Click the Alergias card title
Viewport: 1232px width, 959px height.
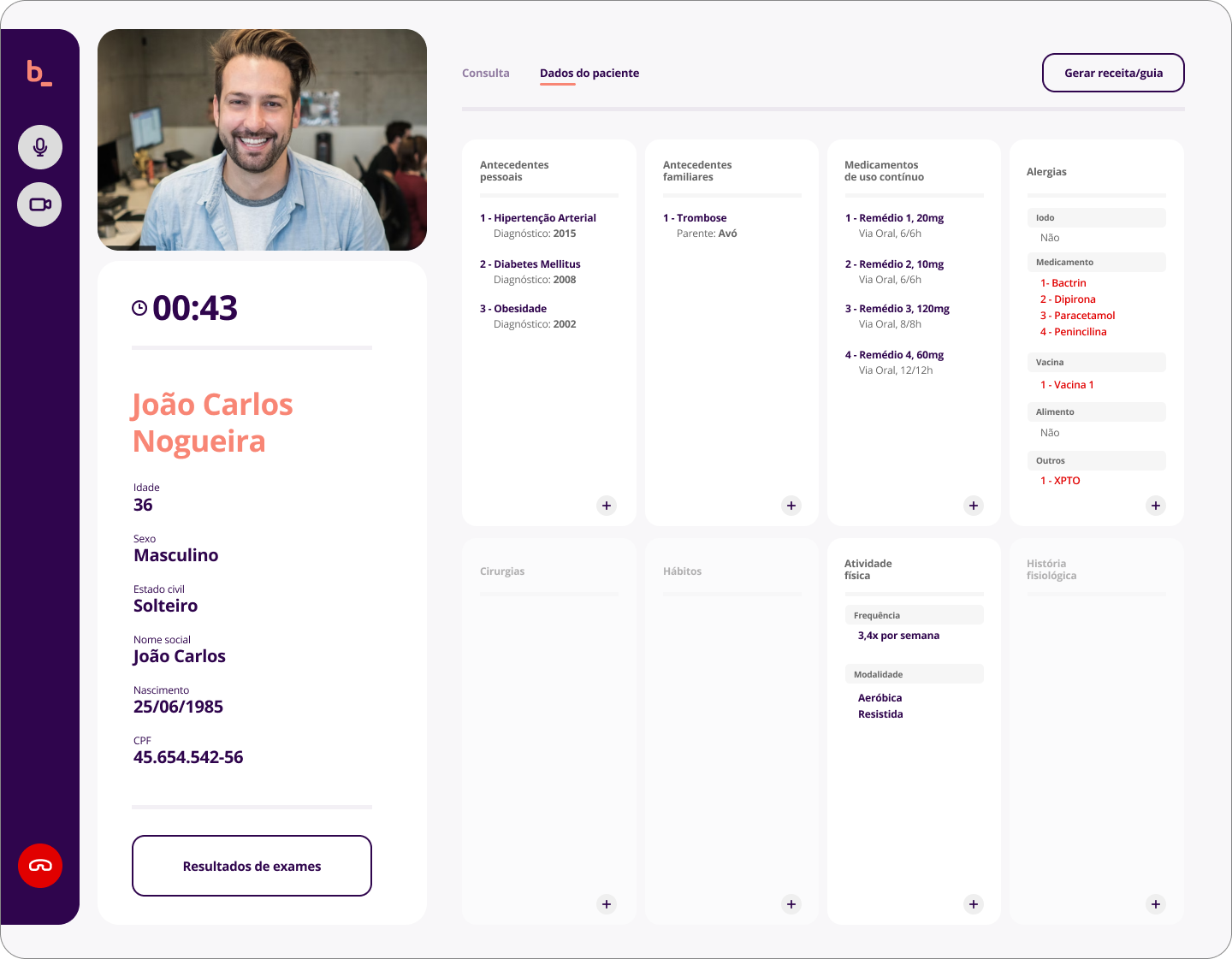(x=1046, y=172)
